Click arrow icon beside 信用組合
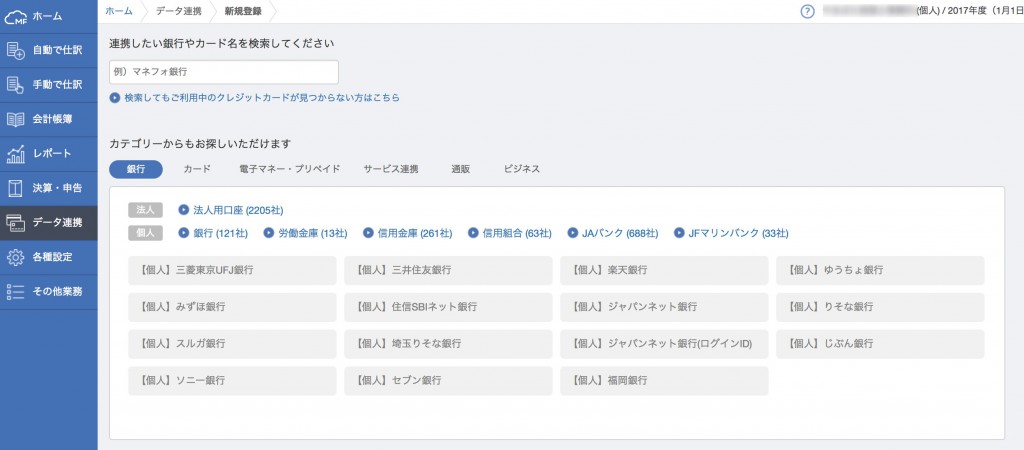This screenshot has height=450, width=1024. tap(473, 233)
